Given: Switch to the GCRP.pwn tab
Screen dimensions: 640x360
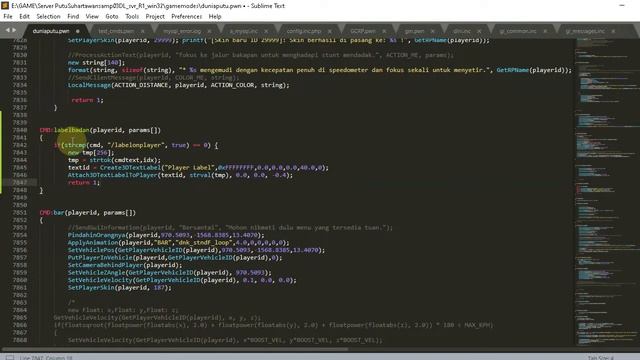Looking at the screenshot, I should pyautogui.click(x=362, y=31).
